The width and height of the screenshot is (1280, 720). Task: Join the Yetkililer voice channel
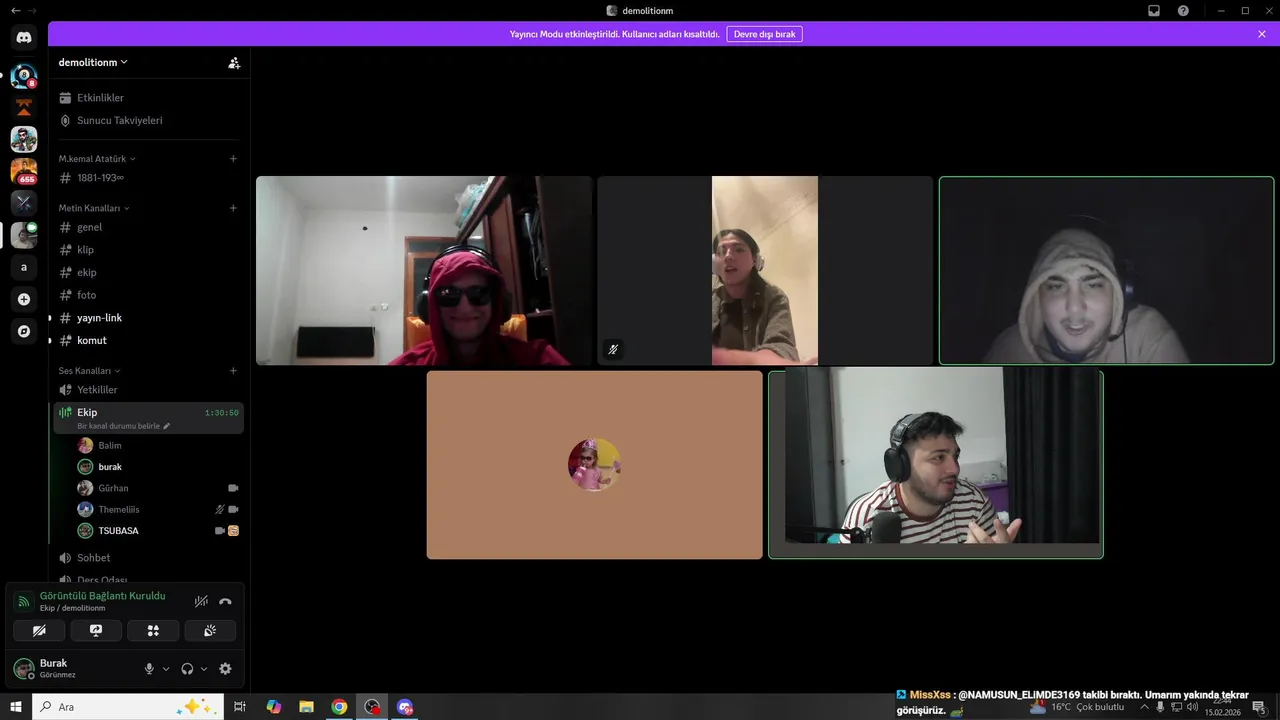(x=149, y=390)
